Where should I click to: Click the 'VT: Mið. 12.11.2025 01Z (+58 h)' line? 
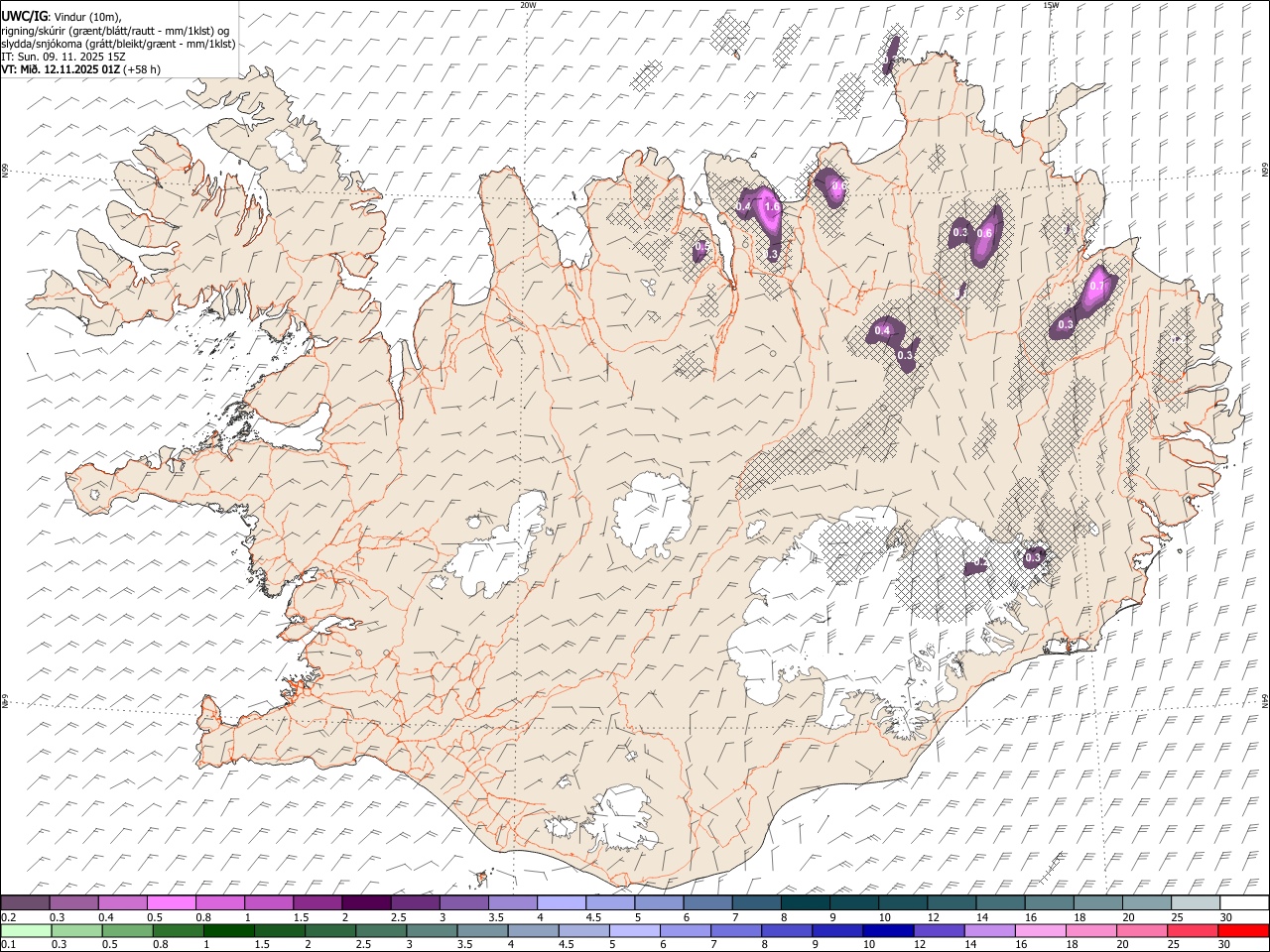pos(81,69)
